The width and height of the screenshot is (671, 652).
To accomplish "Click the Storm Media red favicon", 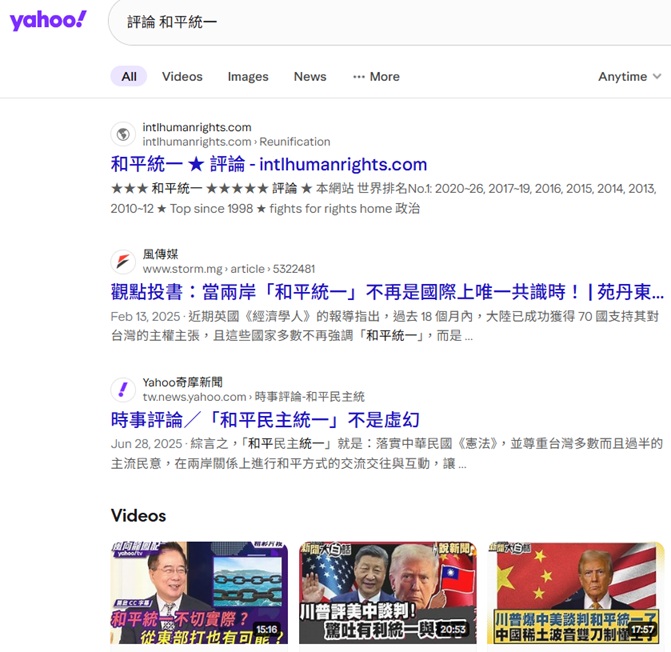I will coord(123,262).
